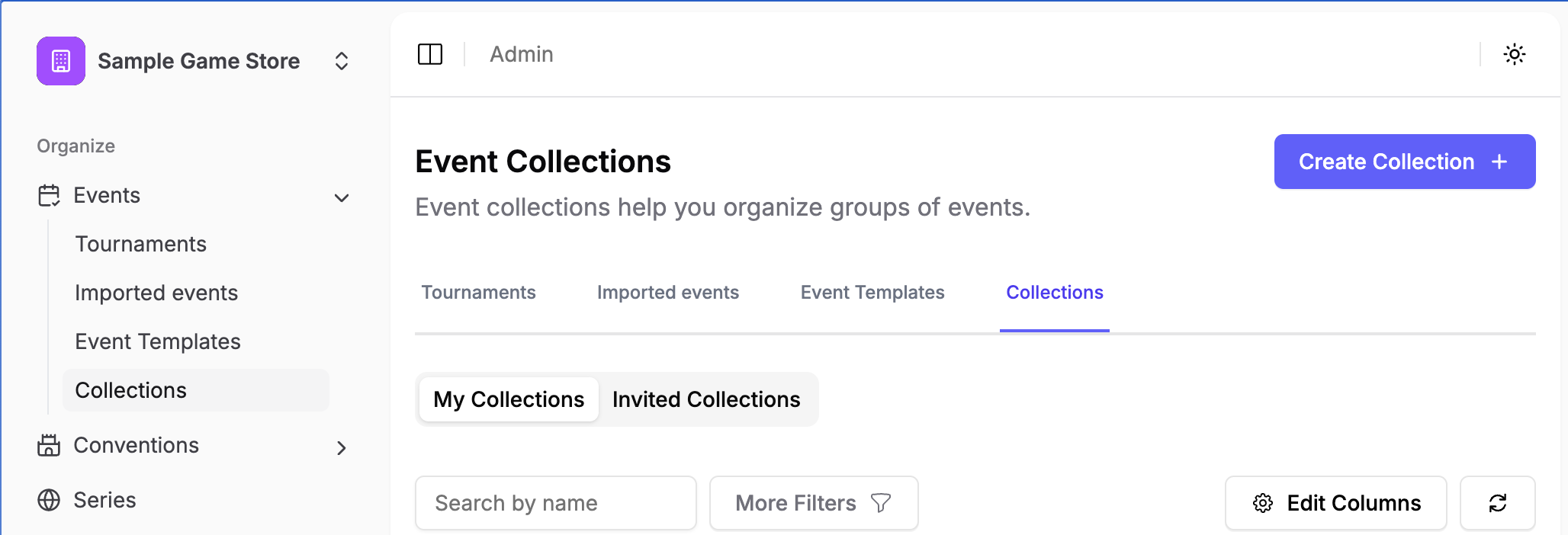Click the Series globe icon
Viewport: 1568px width, 535px height.
[x=49, y=500]
